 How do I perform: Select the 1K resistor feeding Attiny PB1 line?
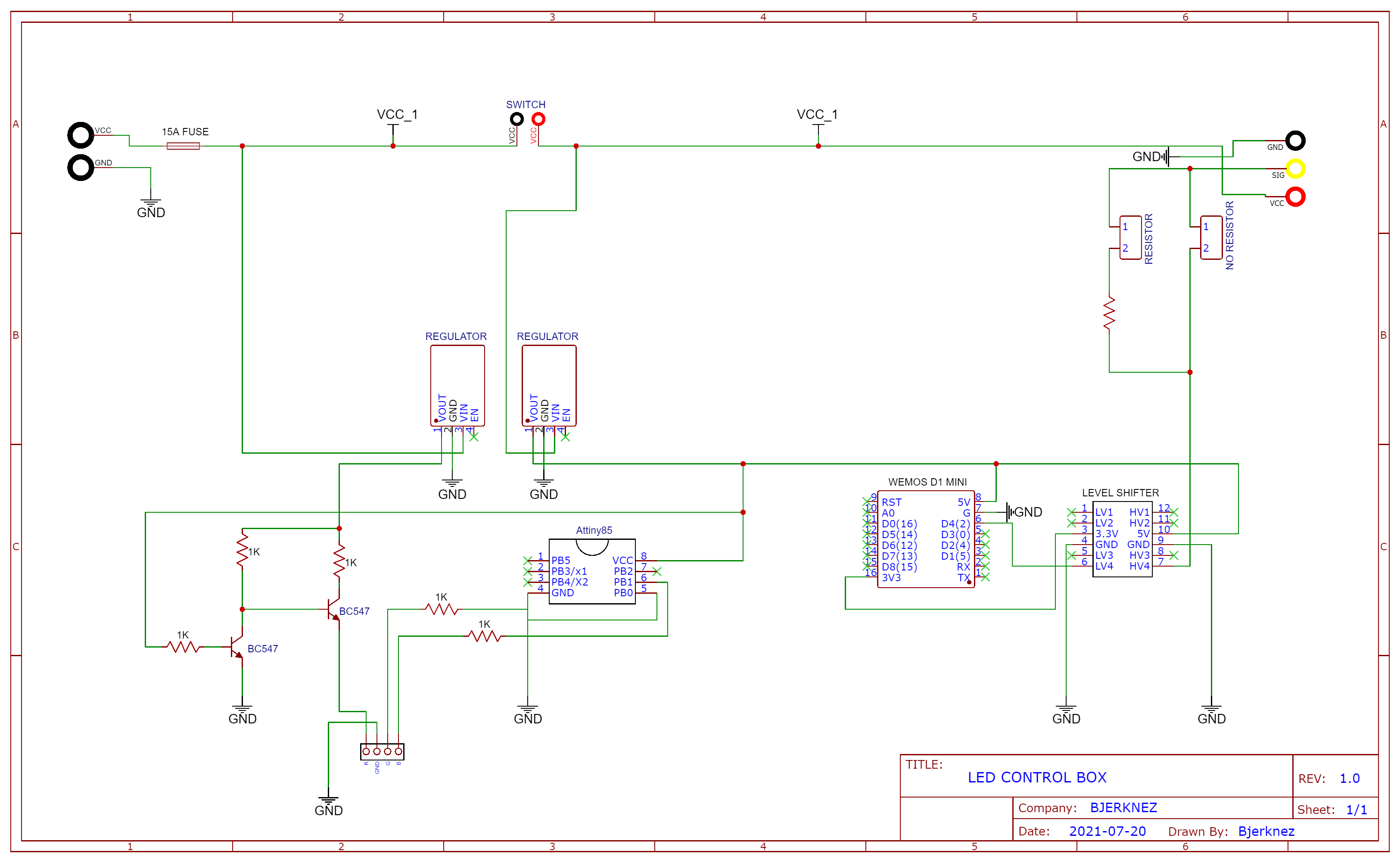coord(485,636)
